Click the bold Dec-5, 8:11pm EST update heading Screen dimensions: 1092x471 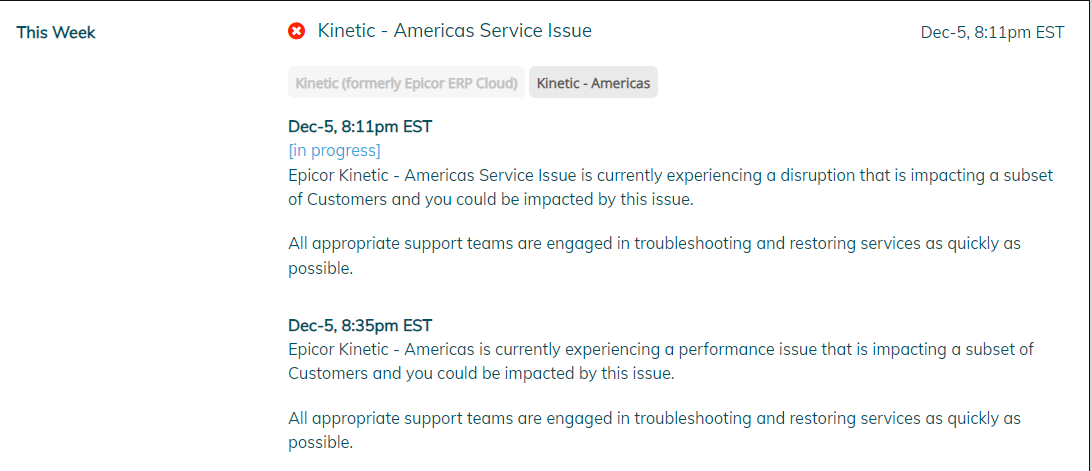point(360,127)
